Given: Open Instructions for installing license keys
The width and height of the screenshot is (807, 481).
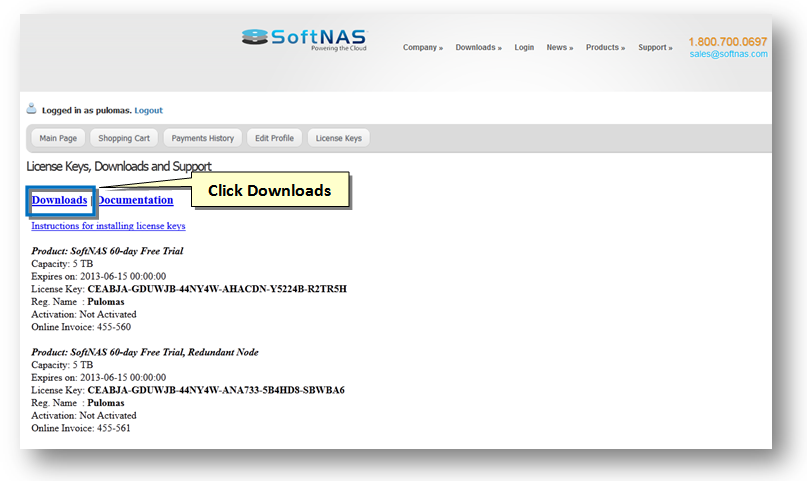Looking at the screenshot, I should (108, 226).
